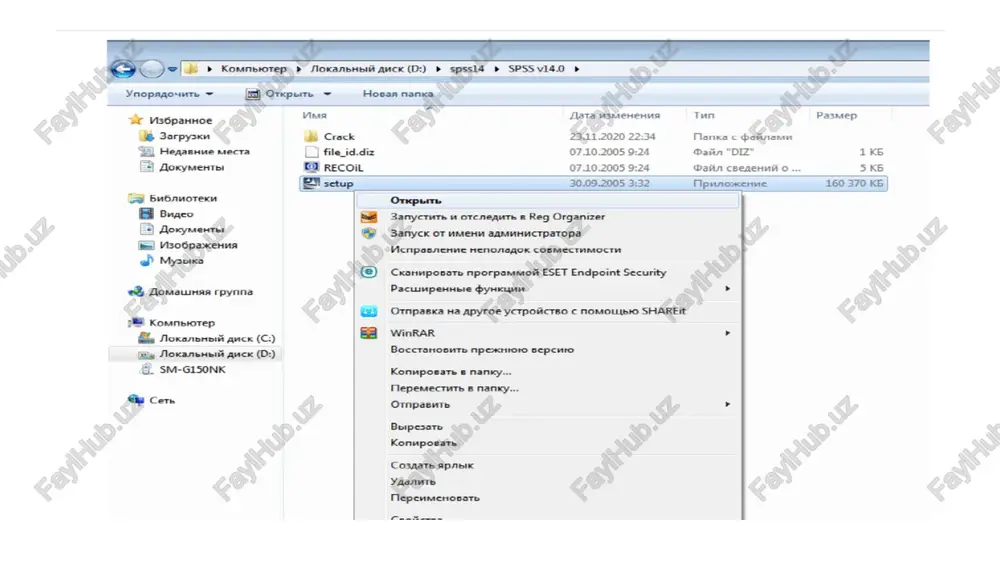Expand arrow after spss14 breadcrumb
This screenshot has width=1000, height=562.
click(496, 69)
